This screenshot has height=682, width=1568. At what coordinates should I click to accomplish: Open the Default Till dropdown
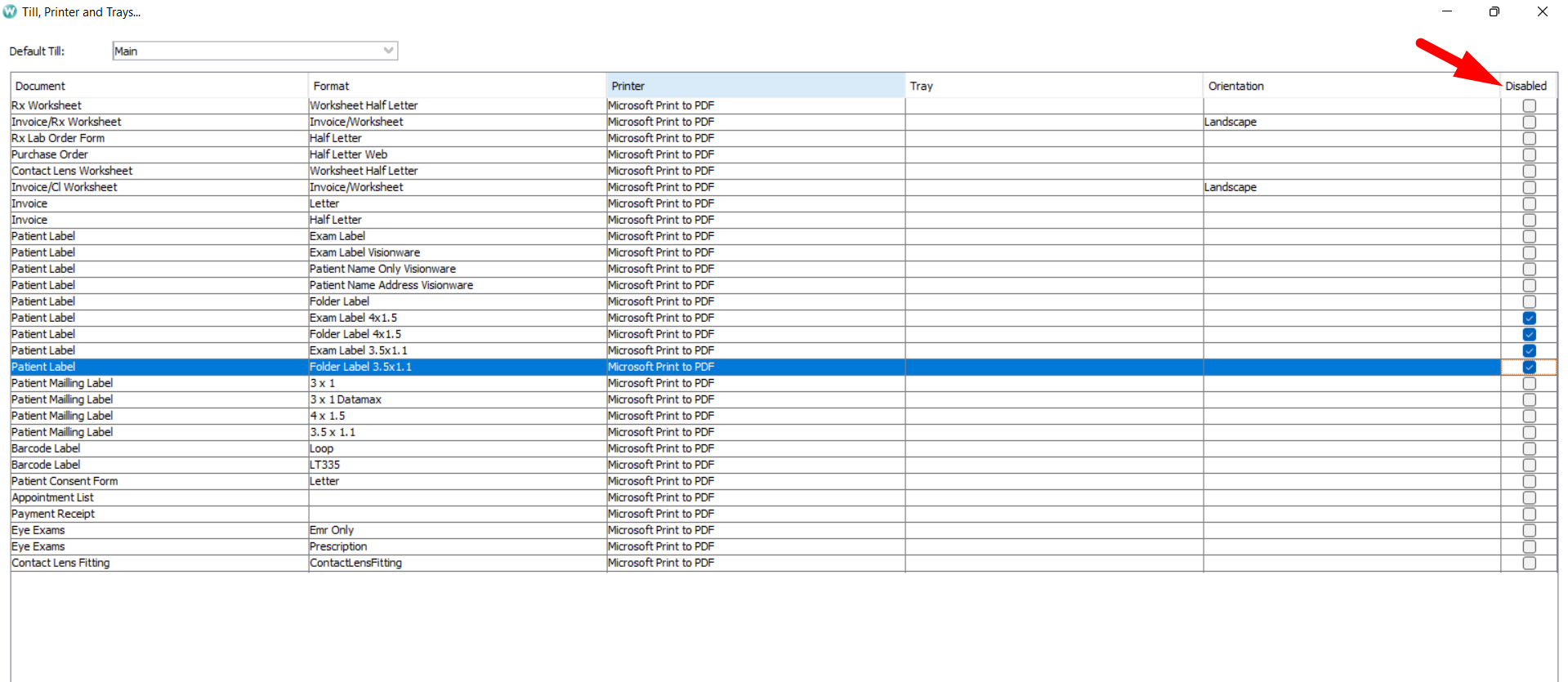pyautogui.click(x=255, y=51)
